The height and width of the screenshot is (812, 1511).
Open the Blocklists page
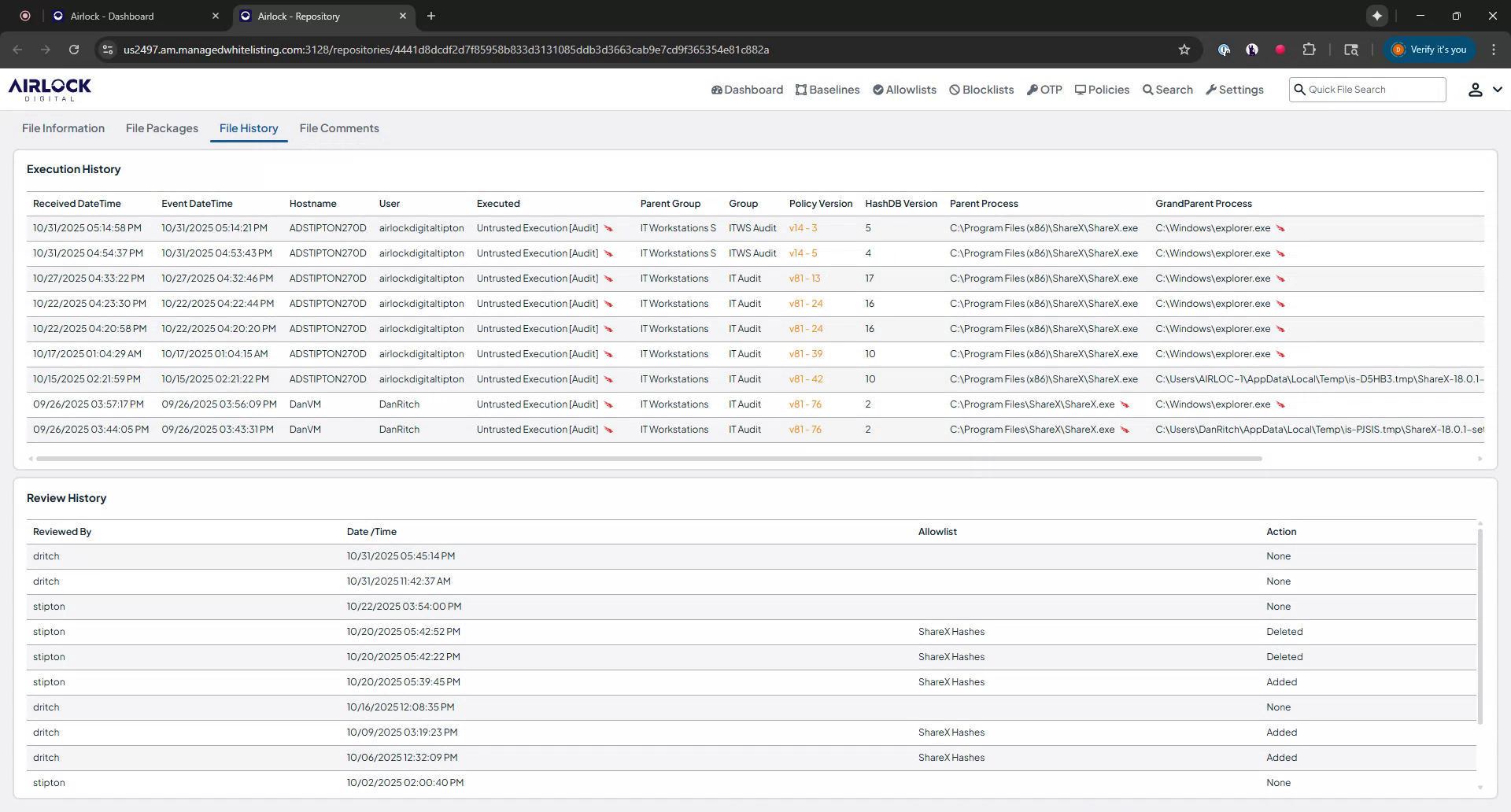(981, 89)
